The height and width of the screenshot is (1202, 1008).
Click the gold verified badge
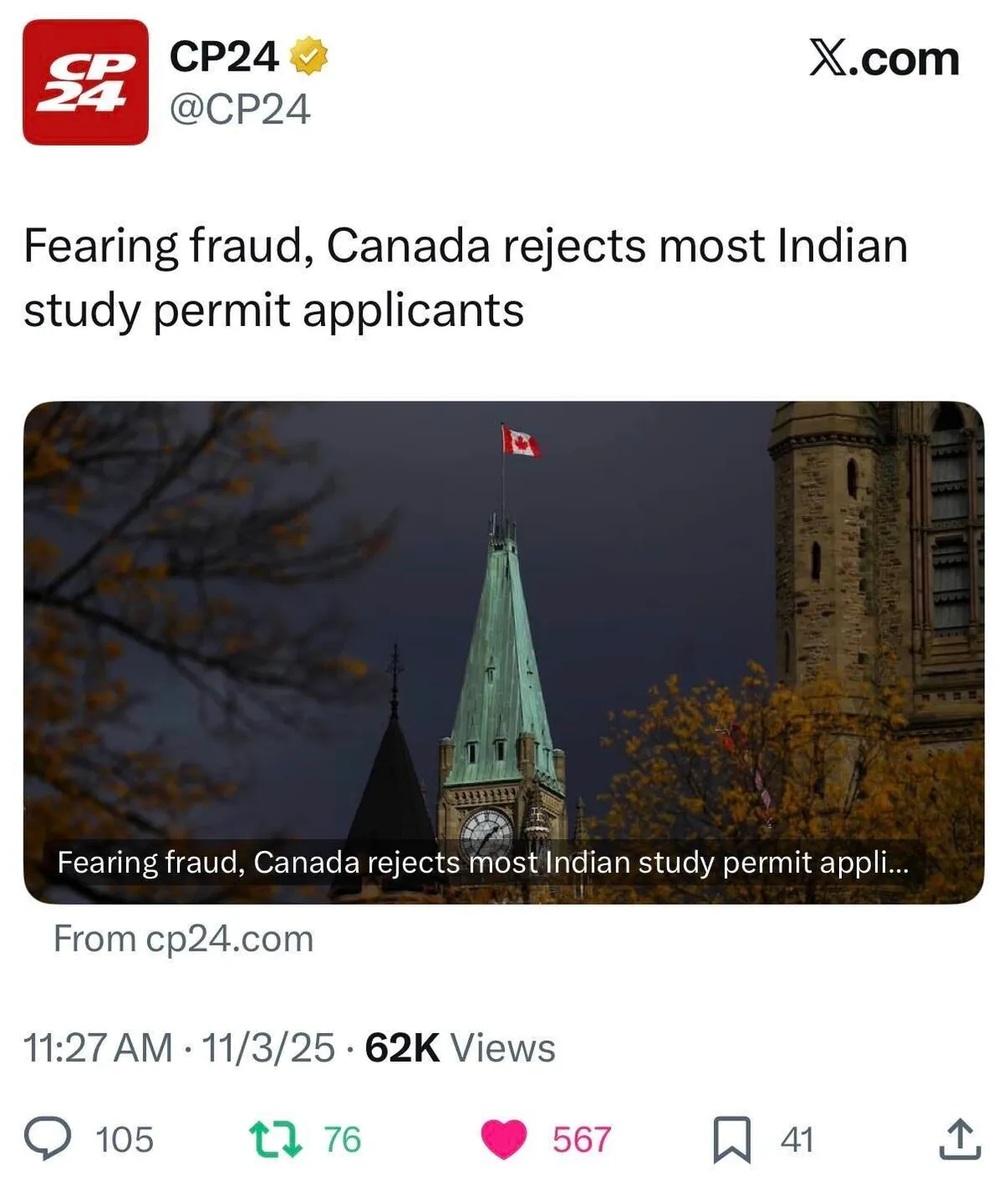pos(308,55)
